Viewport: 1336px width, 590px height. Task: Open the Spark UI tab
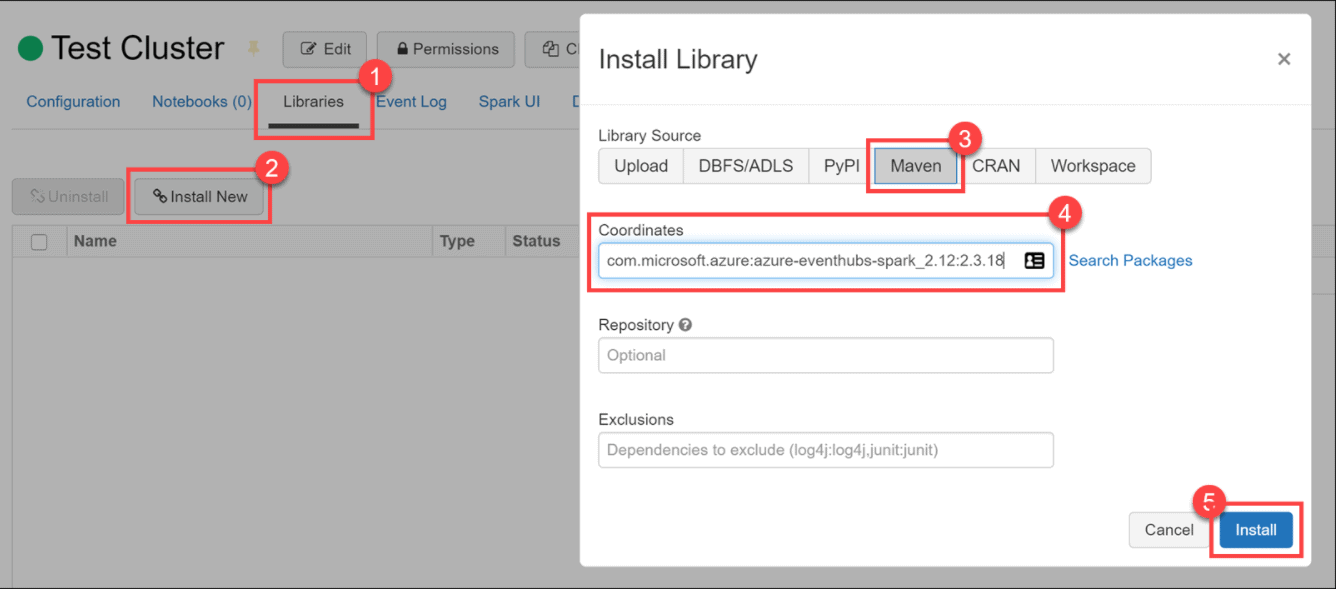[x=509, y=102]
